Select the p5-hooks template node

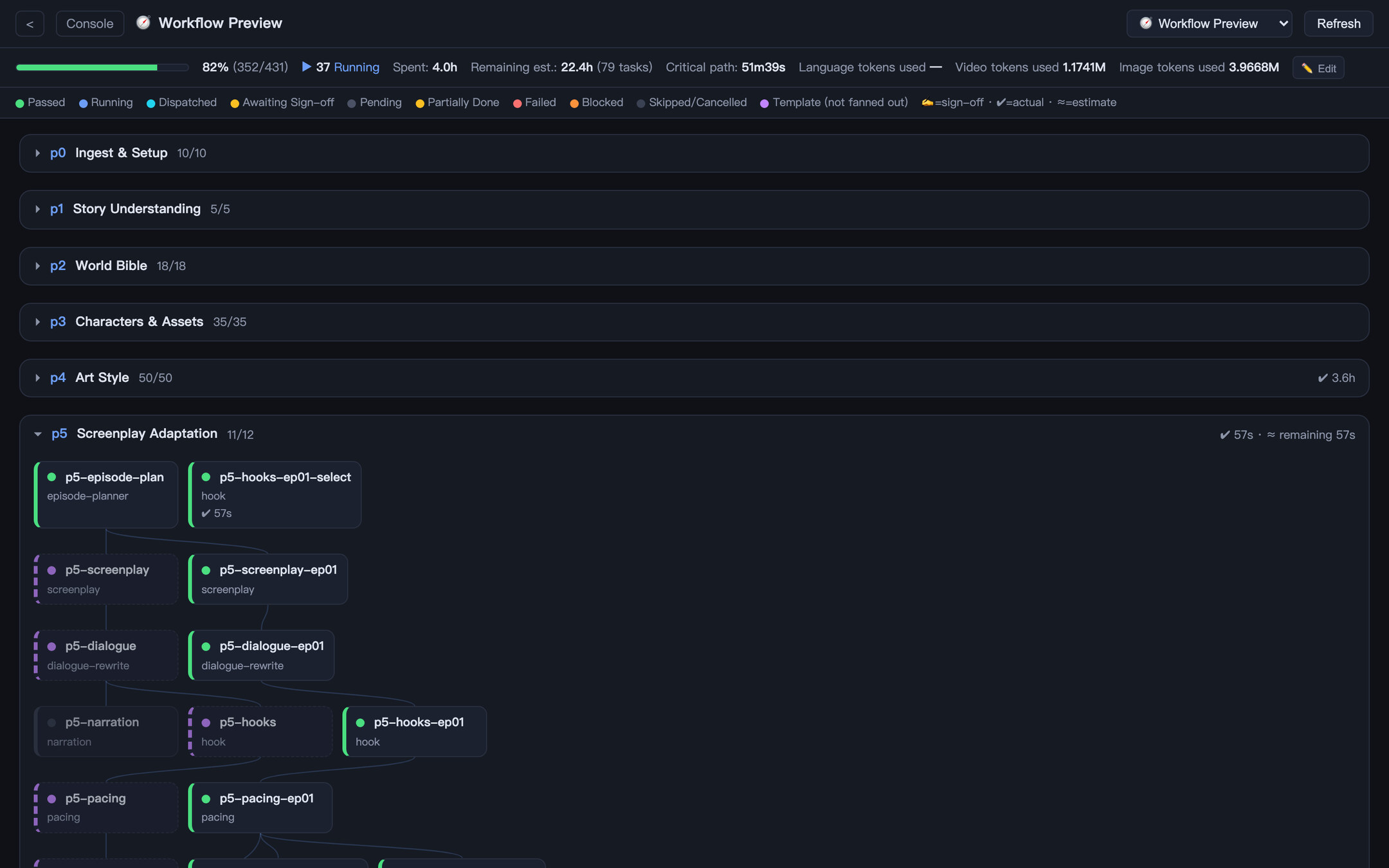(x=260, y=732)
